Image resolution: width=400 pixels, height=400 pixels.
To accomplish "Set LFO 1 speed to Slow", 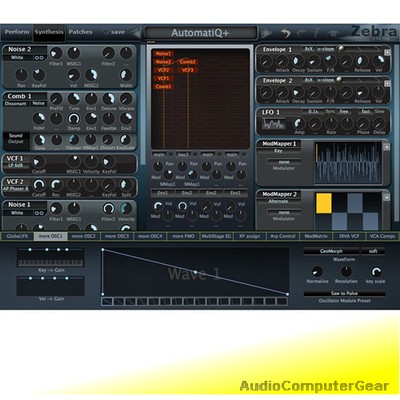I will coord(379,112).
